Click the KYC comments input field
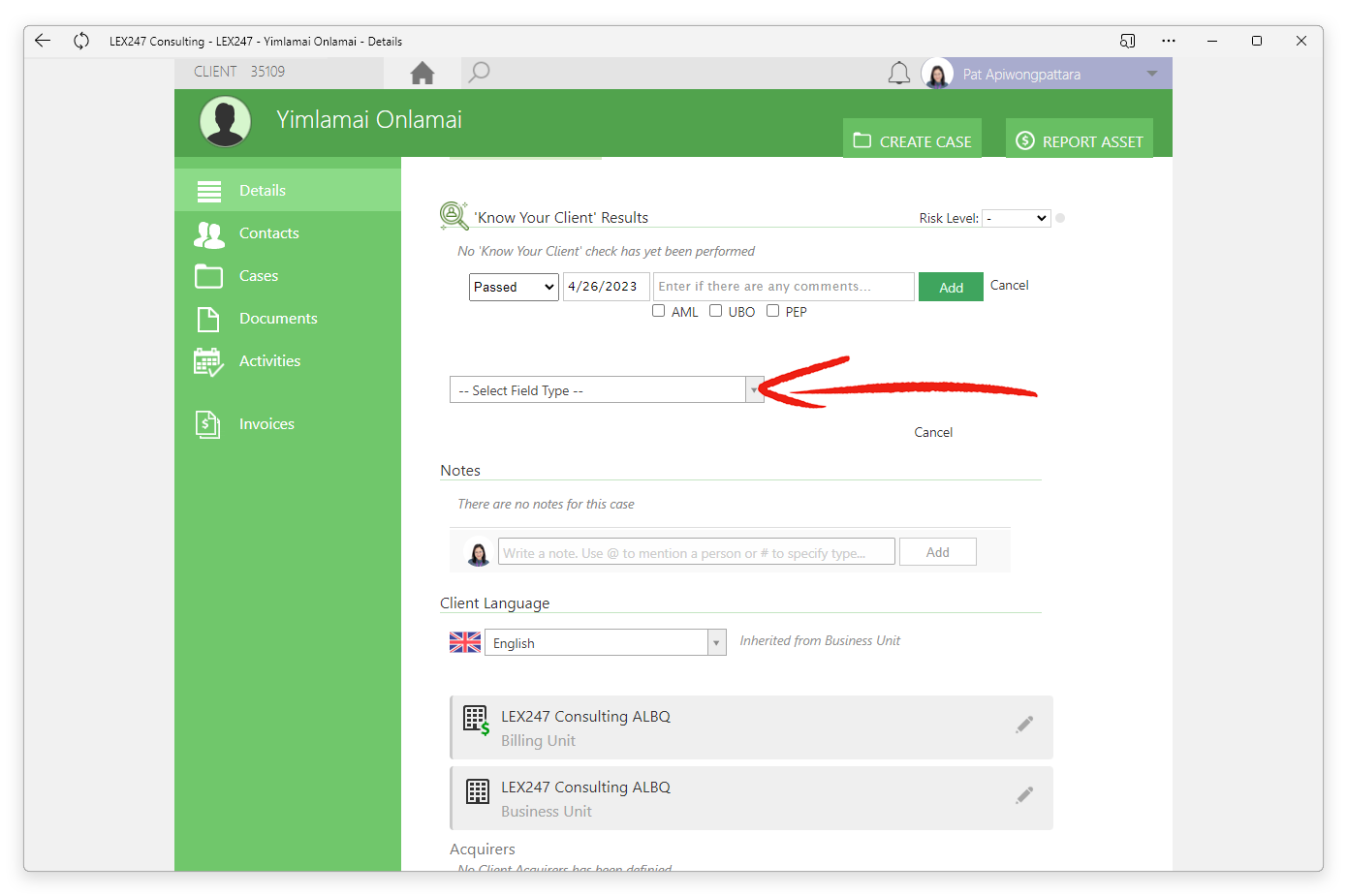The height and width of the screenshot is (896, 1347). point(784,287)
